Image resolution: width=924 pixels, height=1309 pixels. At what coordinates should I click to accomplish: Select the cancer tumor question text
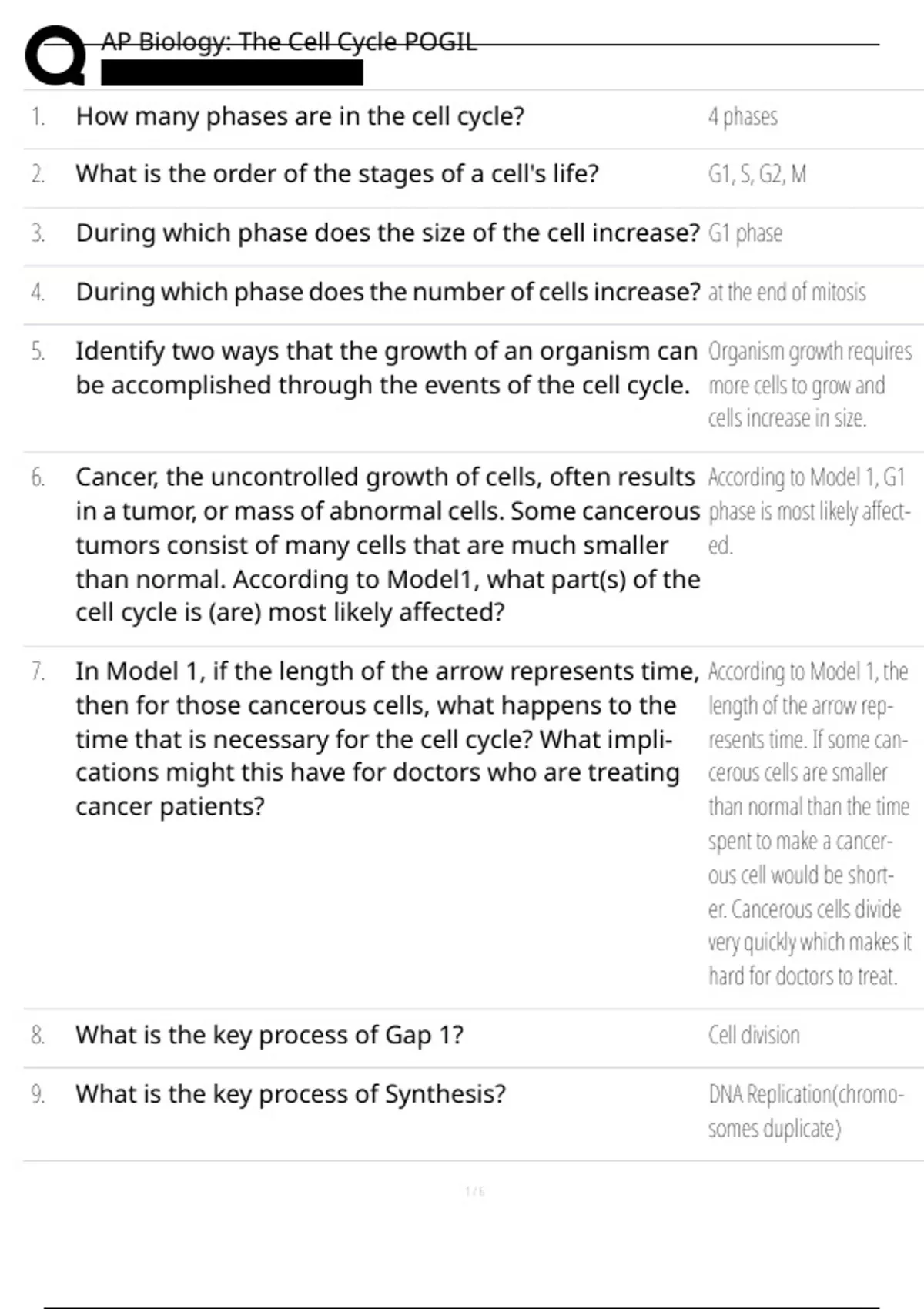387,544
